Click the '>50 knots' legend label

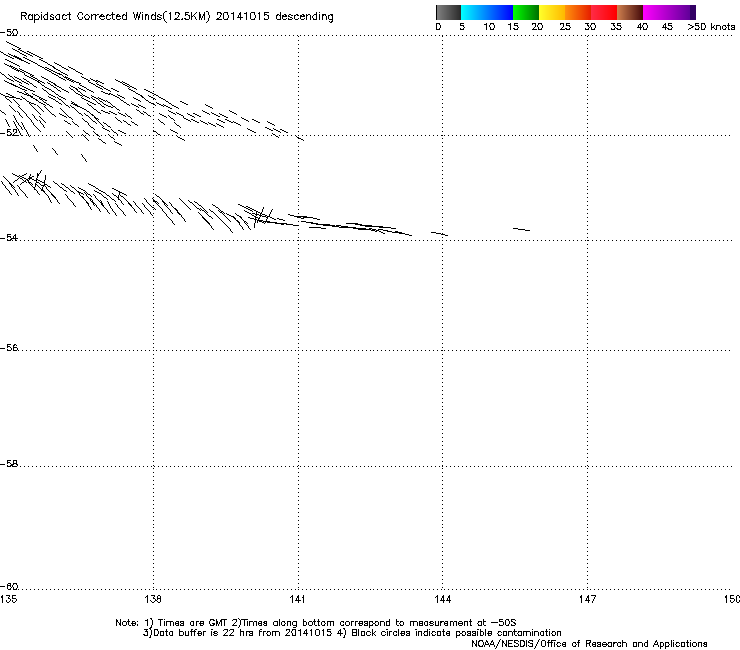pyautogui.click(x=711, y=27)
